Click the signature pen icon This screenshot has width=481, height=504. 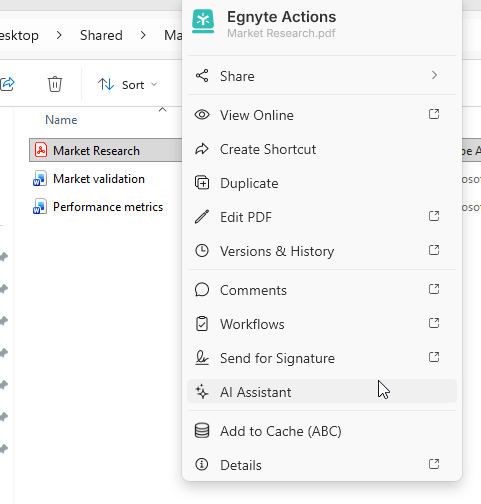tap(202, 358)
